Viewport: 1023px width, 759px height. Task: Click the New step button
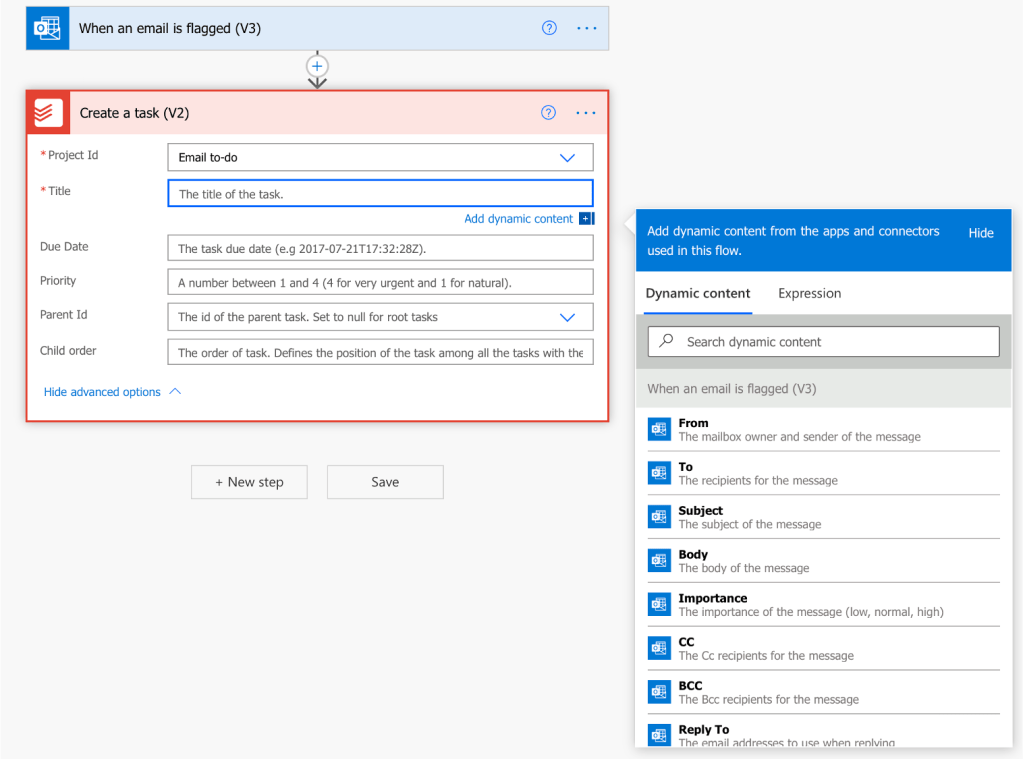tap(248, 482)
